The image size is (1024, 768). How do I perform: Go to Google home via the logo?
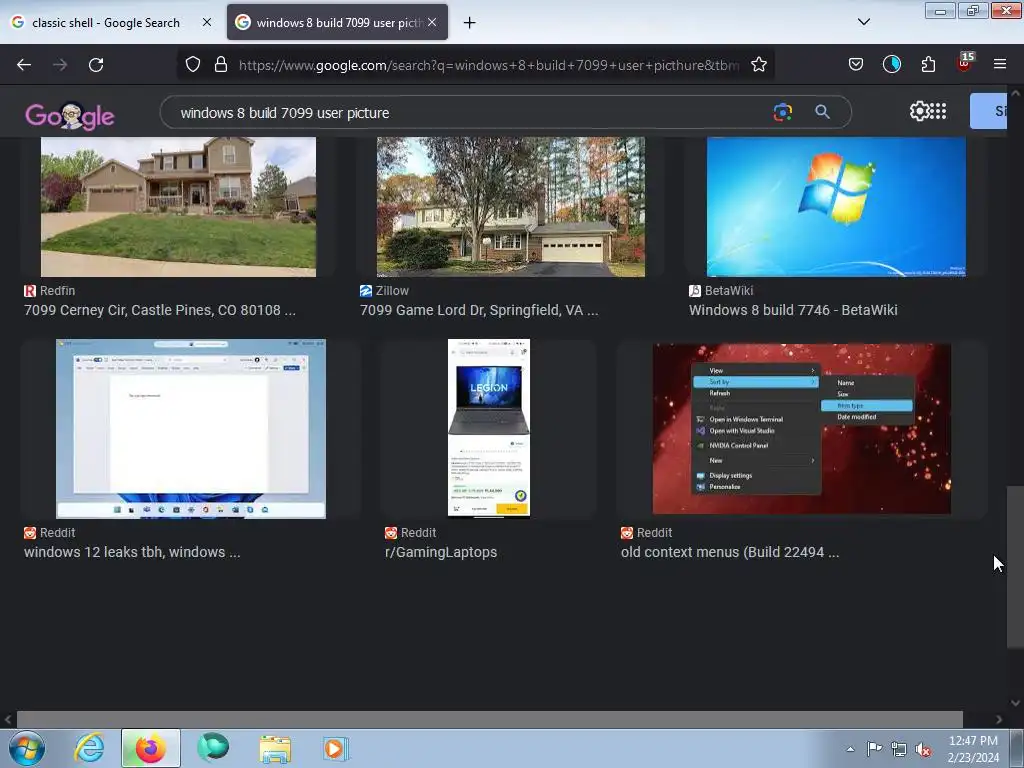[x=70, y=116]
